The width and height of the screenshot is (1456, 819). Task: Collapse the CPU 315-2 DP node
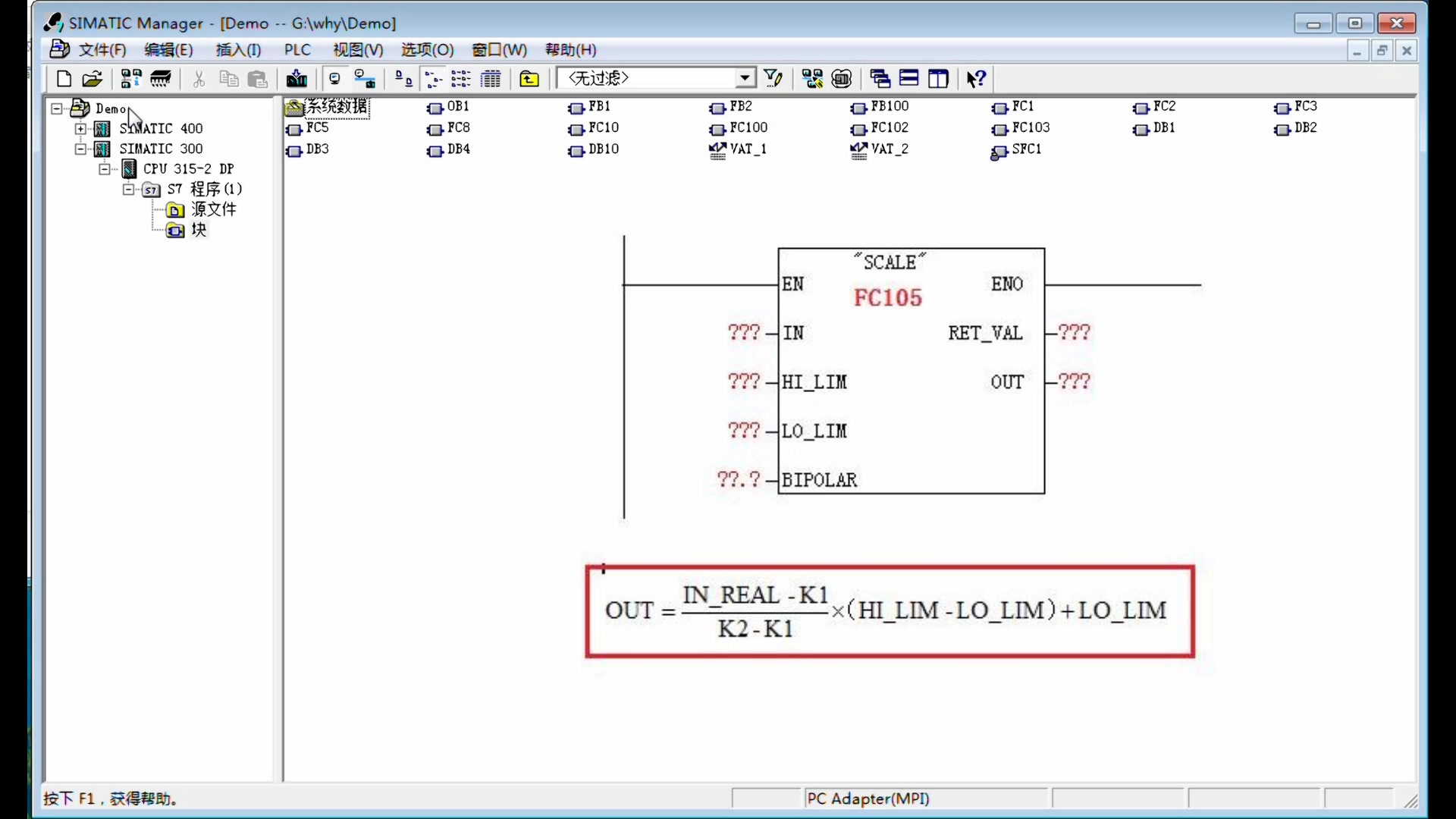[x=104, y=169]
